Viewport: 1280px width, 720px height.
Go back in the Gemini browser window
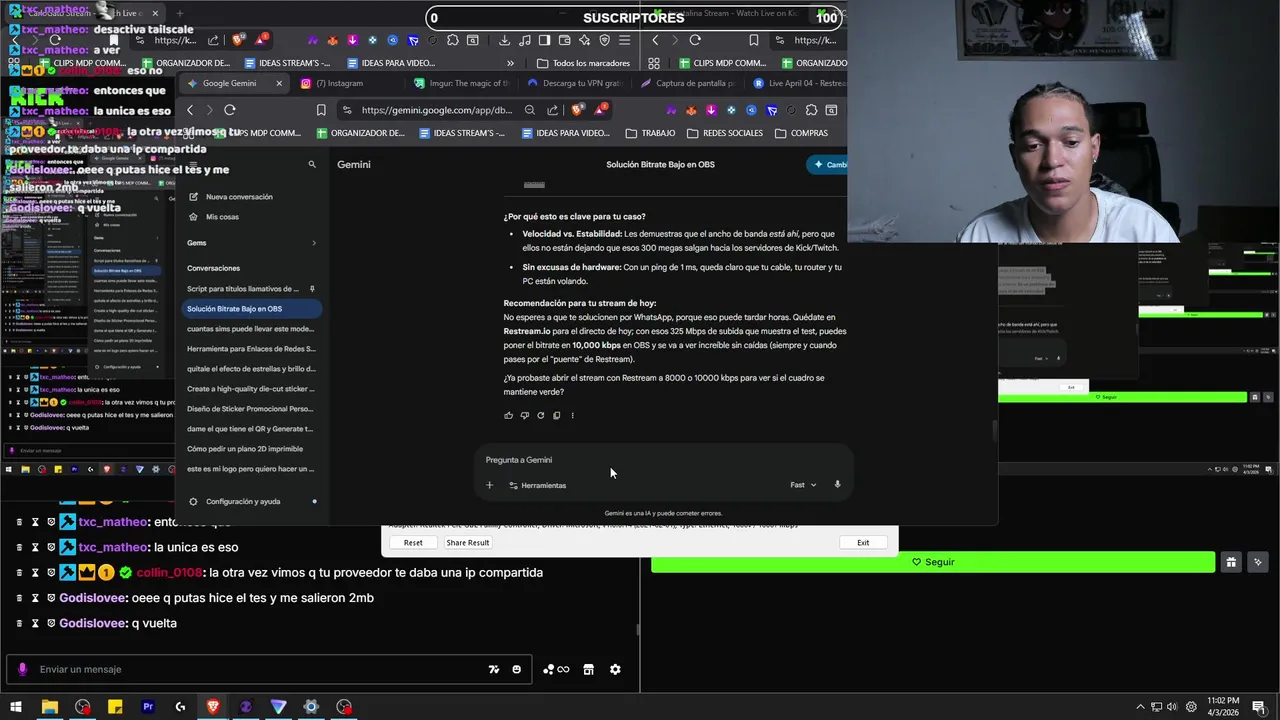tap(190, 110)
